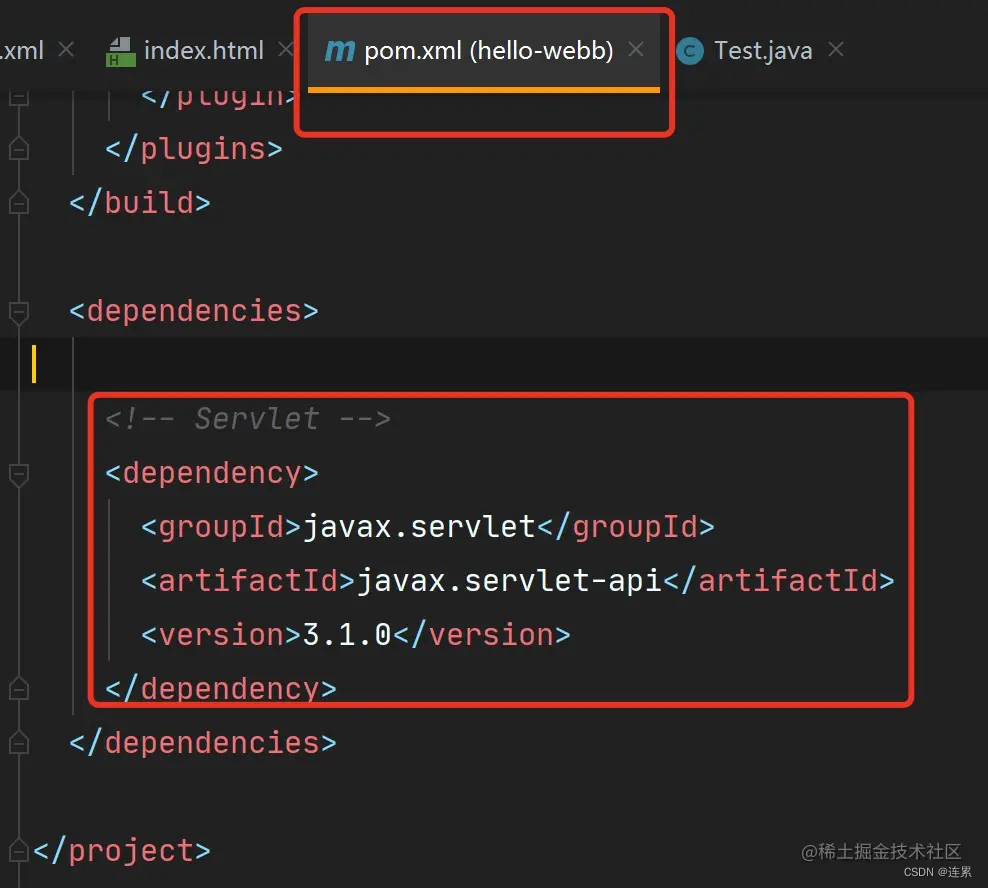Click the closing build tag text
Screen dimensions: 988x888
tap(139, 203)
